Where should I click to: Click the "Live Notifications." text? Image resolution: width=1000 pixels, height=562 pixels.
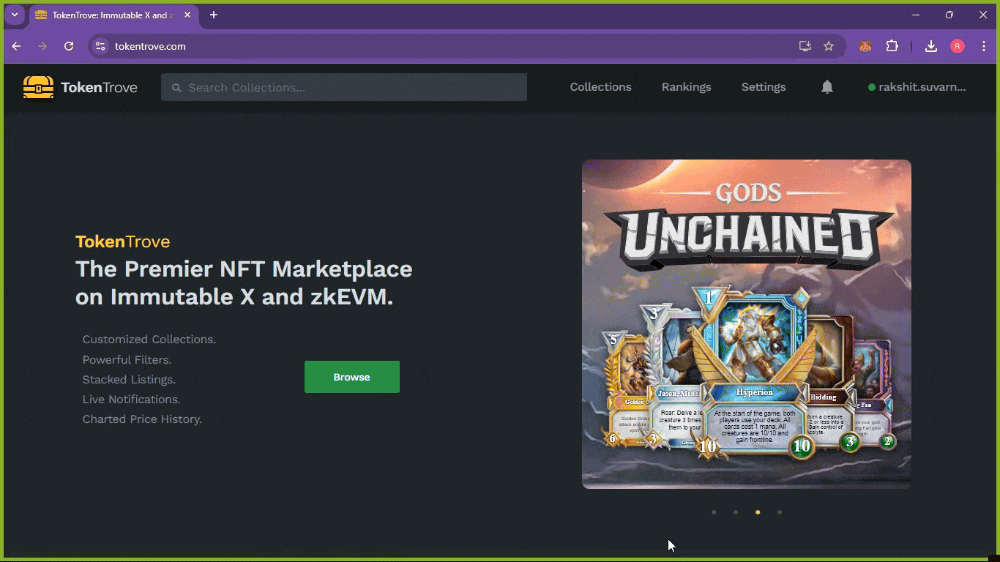131,399
